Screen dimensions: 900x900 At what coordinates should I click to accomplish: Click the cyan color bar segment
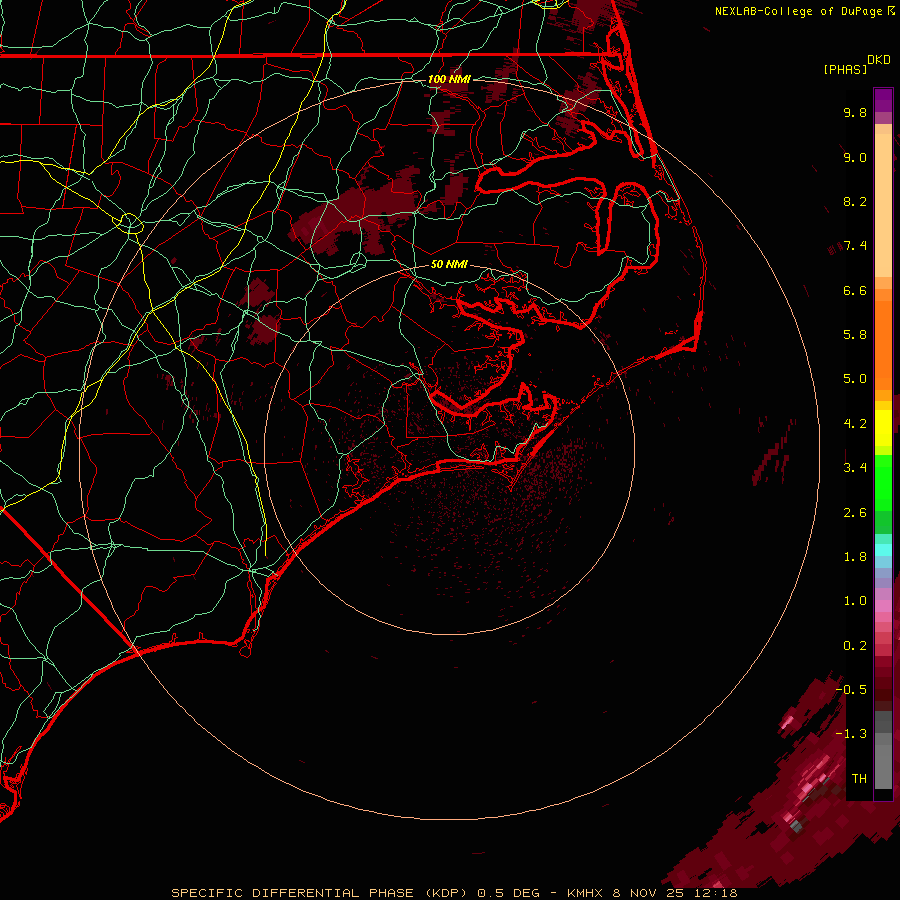click(x=883, y=550)
